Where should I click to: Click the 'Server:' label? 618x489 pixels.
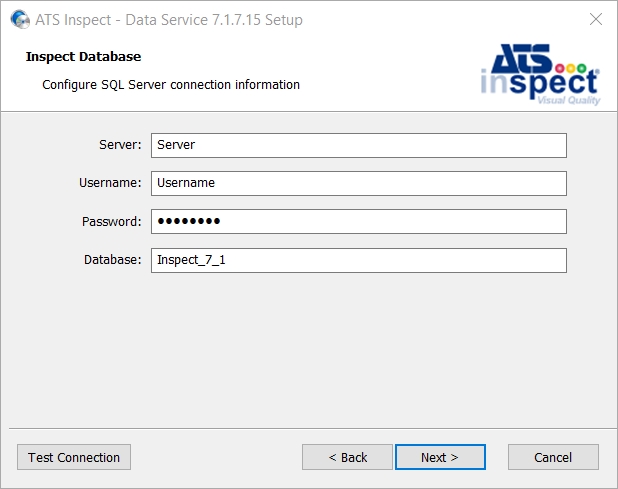point(120,145)
